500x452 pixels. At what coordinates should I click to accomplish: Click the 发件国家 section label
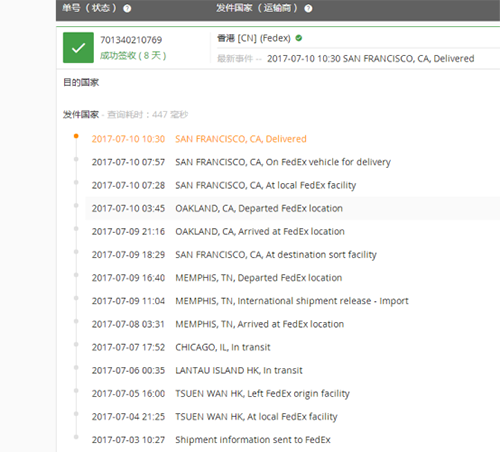coord(81,115)
